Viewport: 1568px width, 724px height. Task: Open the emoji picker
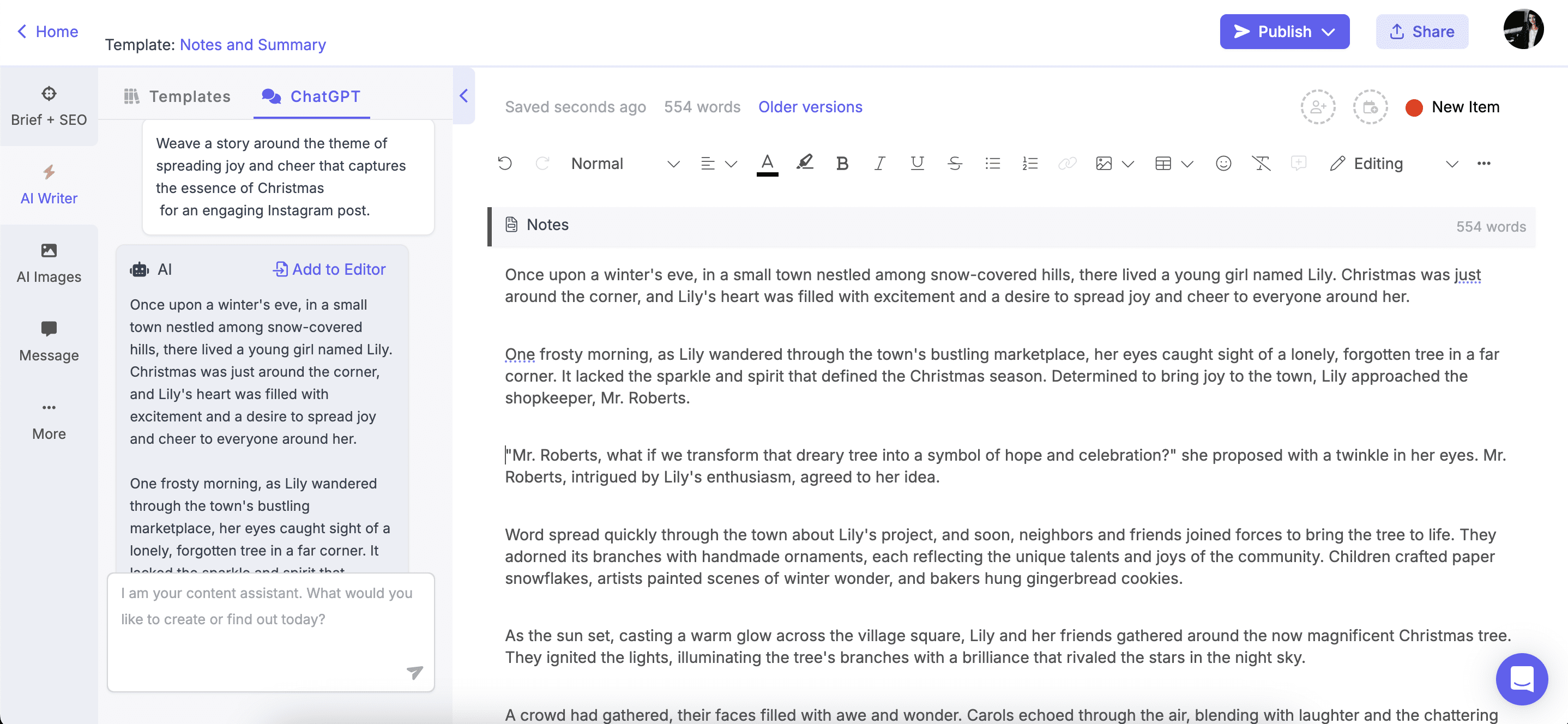tap(1223, 163)
